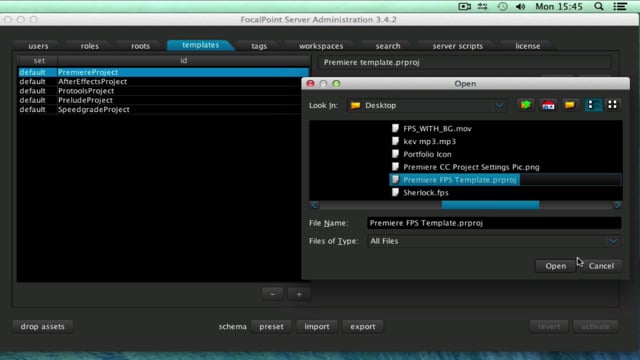Click FPS_WITH_BG.mov file icon

point(395,128)
